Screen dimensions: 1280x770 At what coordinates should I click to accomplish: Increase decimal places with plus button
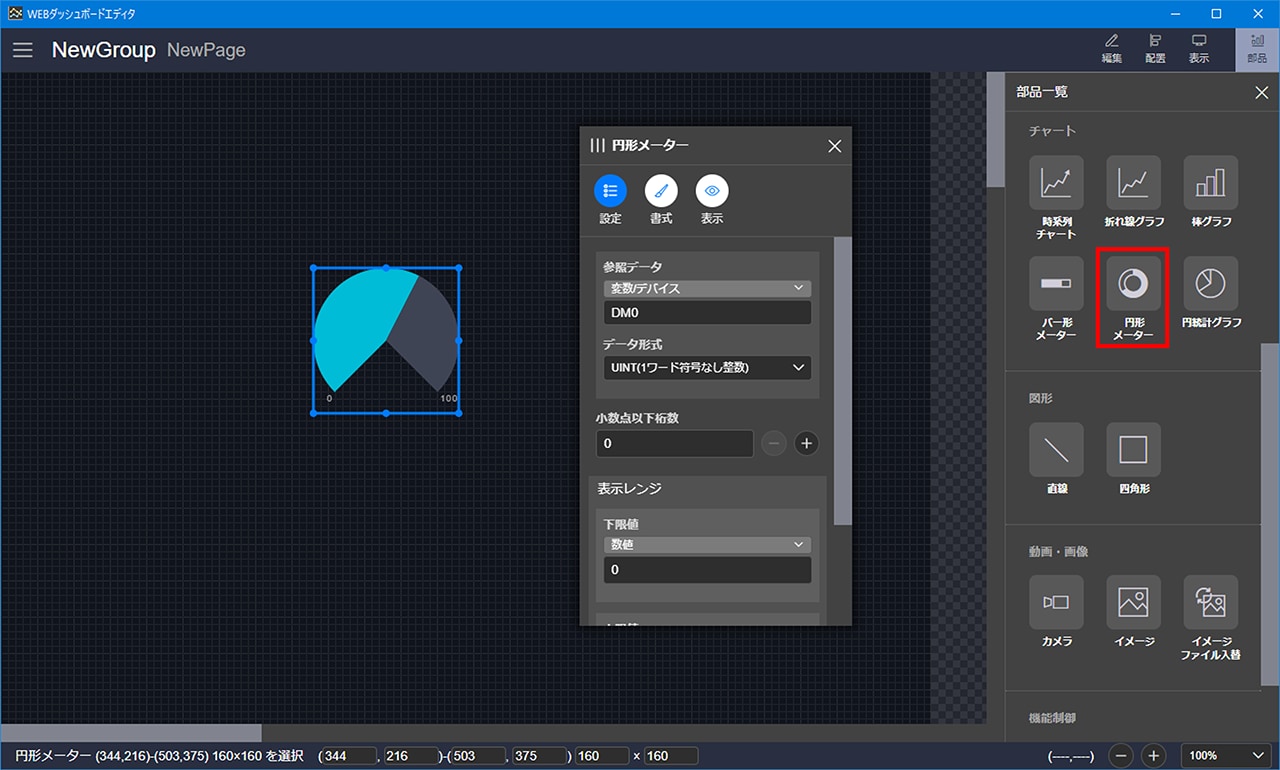tap(806, 443)
